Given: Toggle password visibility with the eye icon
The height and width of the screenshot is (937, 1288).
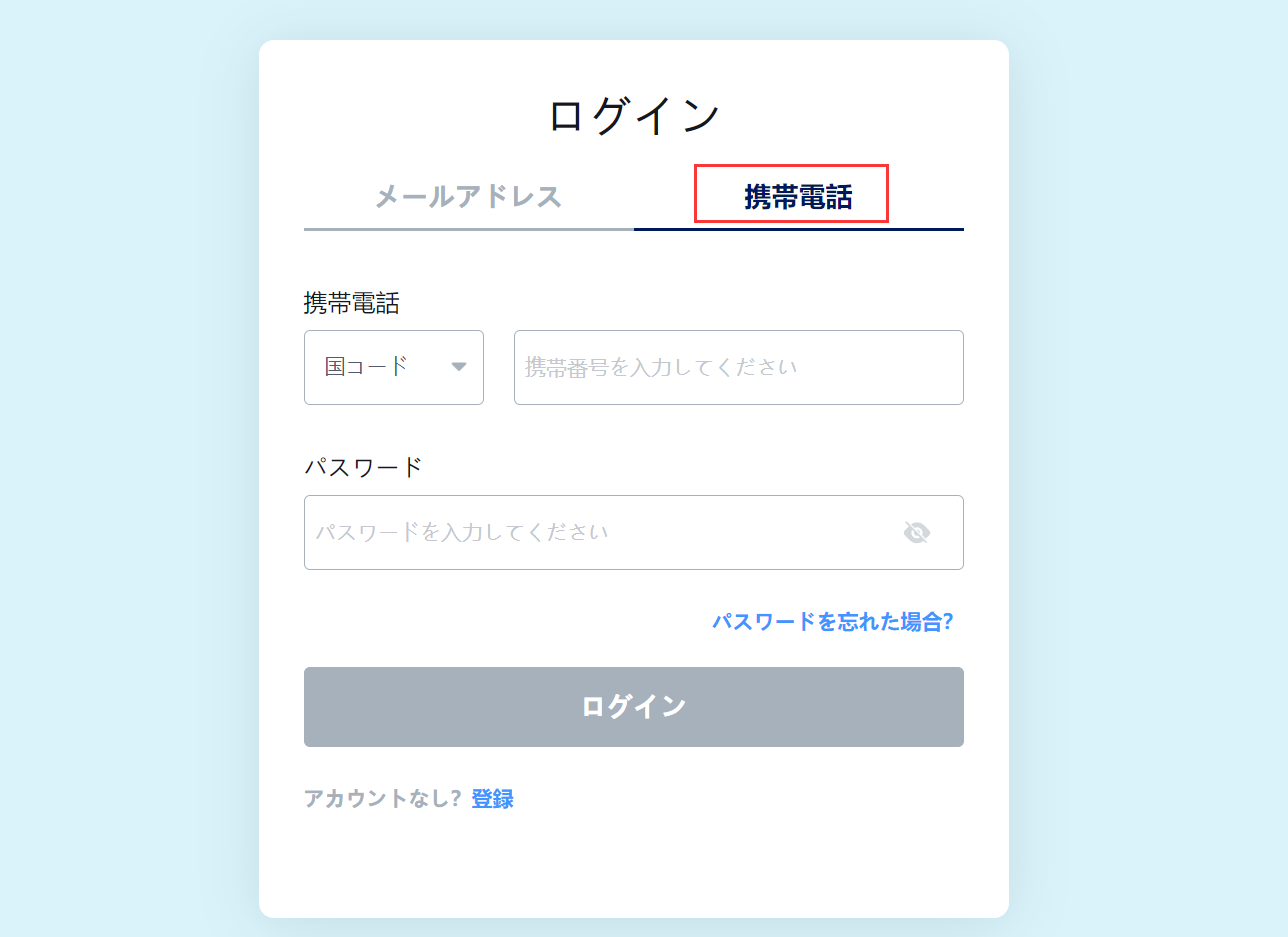Looking at the screenshot, I should [x=916, y=532].
